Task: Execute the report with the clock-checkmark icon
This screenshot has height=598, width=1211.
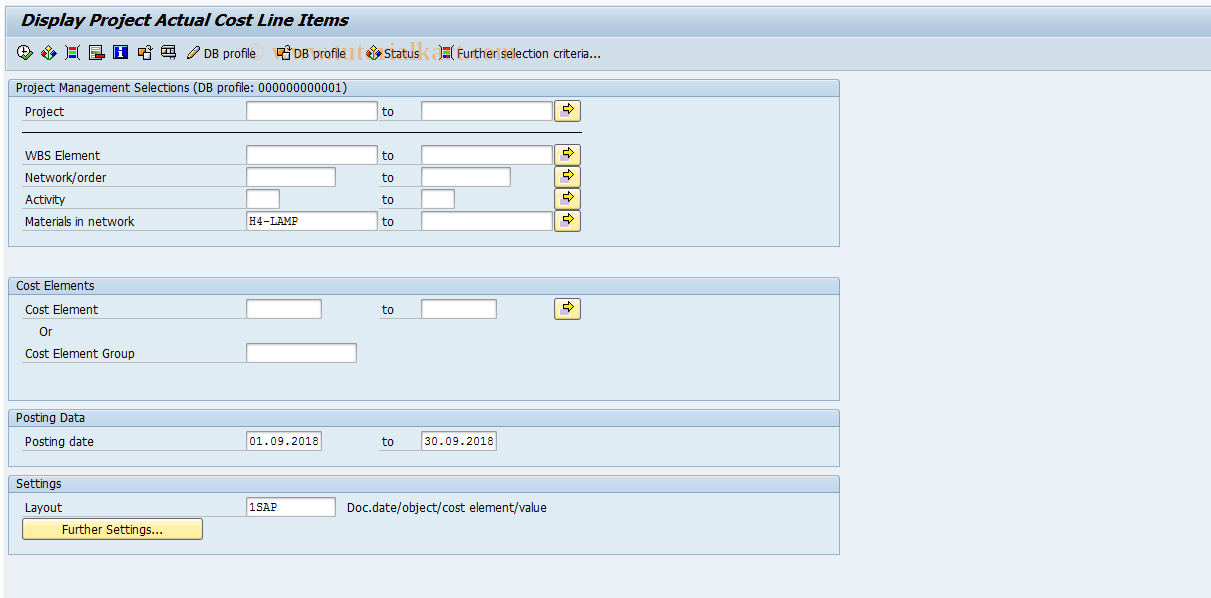Action: click(24, 52)
